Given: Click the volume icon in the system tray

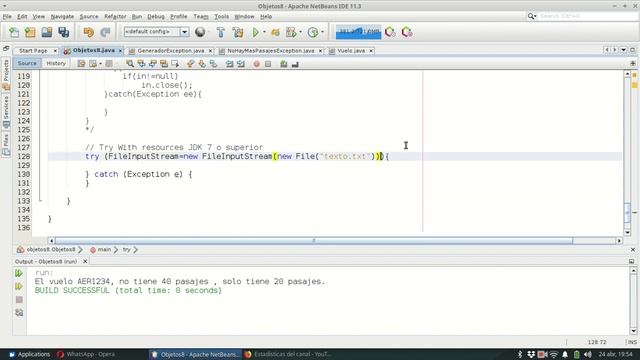Looking at the screenshot, I should 588,354.
